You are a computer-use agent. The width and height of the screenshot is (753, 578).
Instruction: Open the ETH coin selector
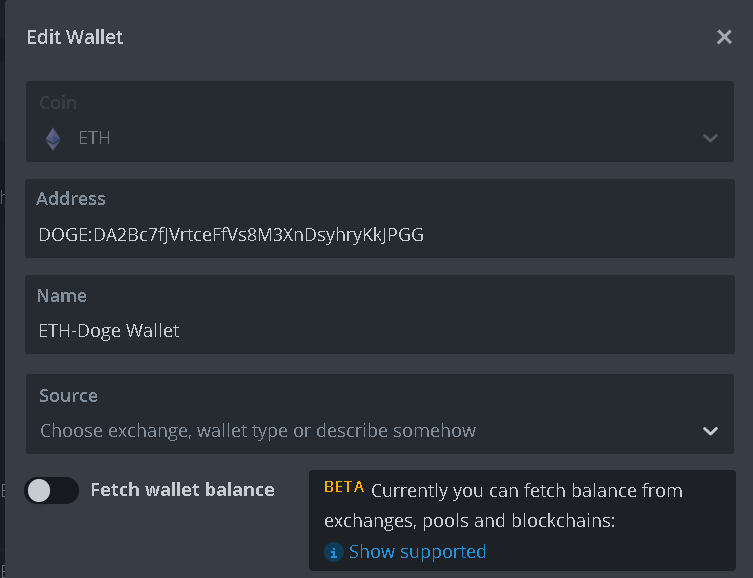[x=379, y=121]
